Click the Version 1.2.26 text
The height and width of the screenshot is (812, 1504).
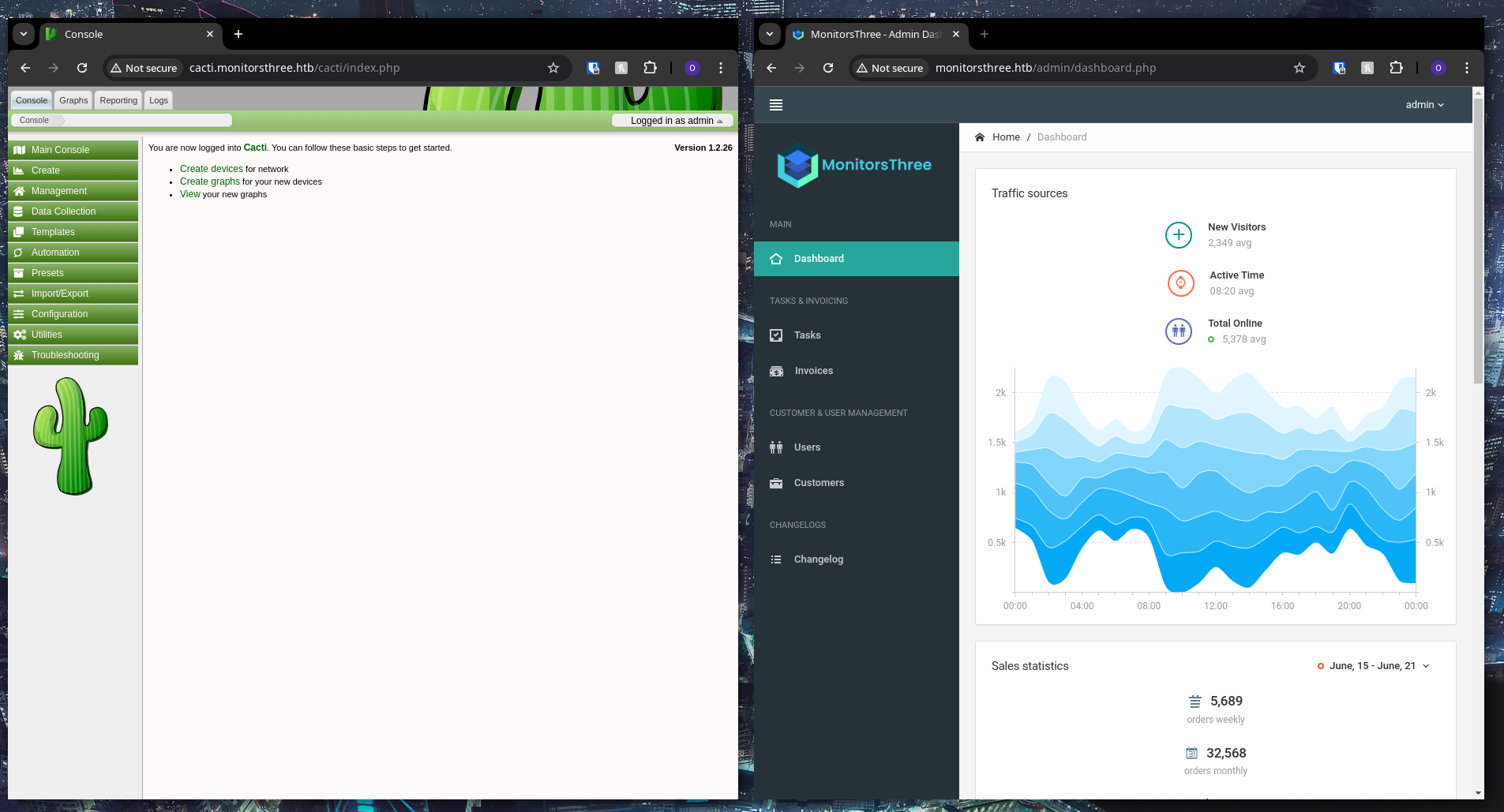(x=703, y=148)
